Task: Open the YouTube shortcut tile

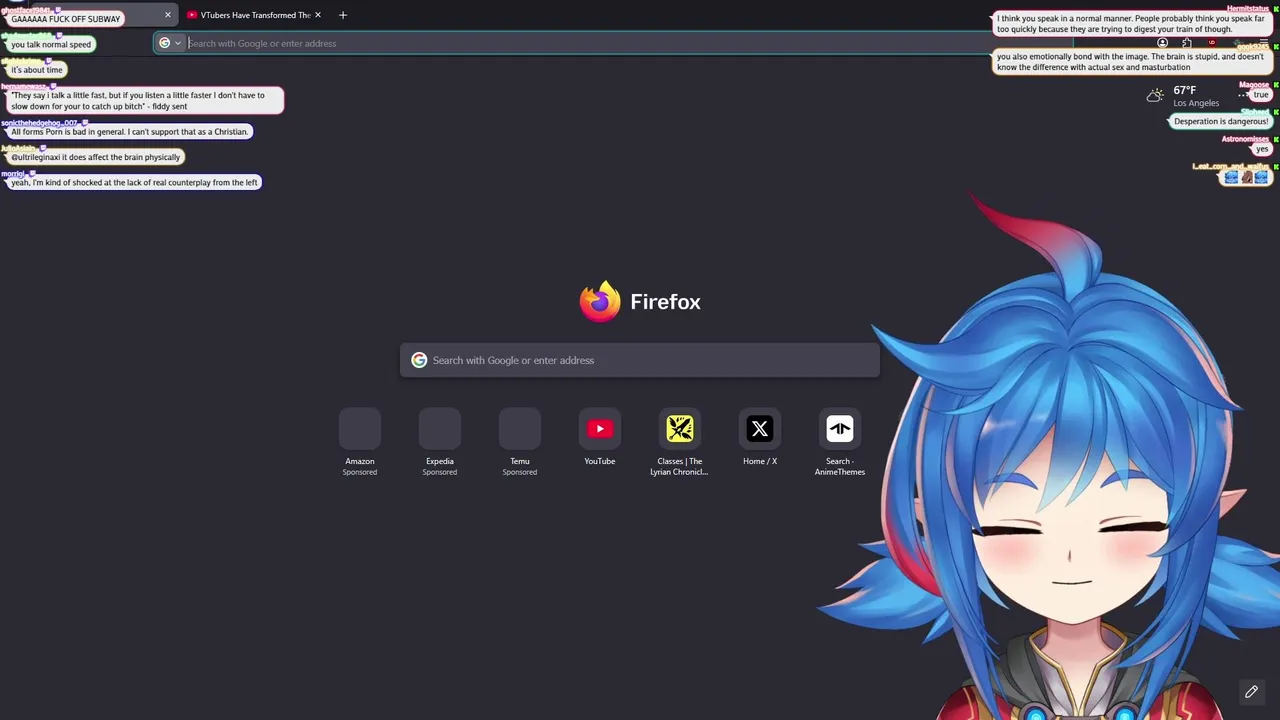Action: tap(600, 429)
